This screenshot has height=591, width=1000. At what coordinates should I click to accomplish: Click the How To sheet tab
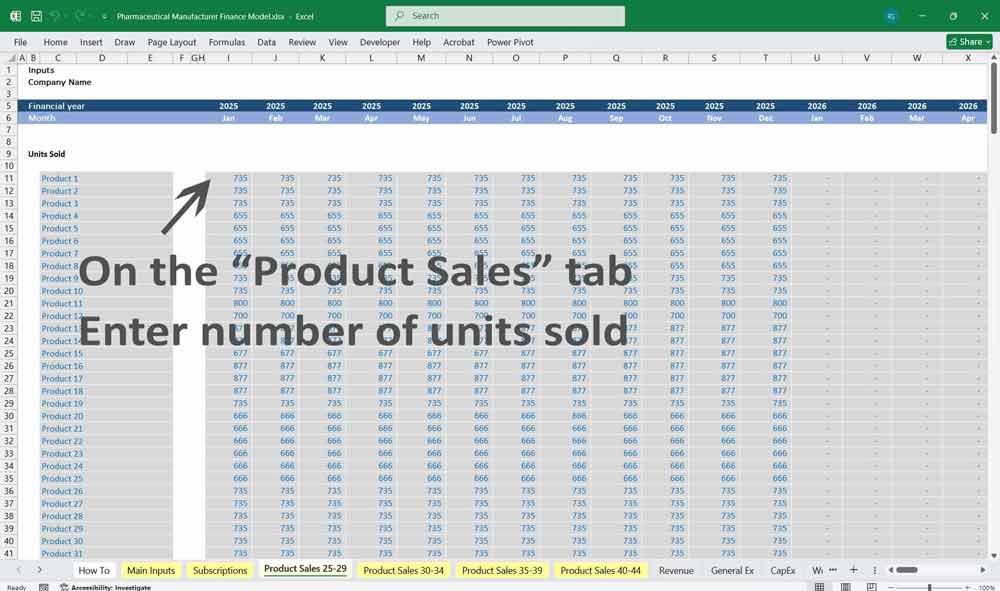coord(94,571)
